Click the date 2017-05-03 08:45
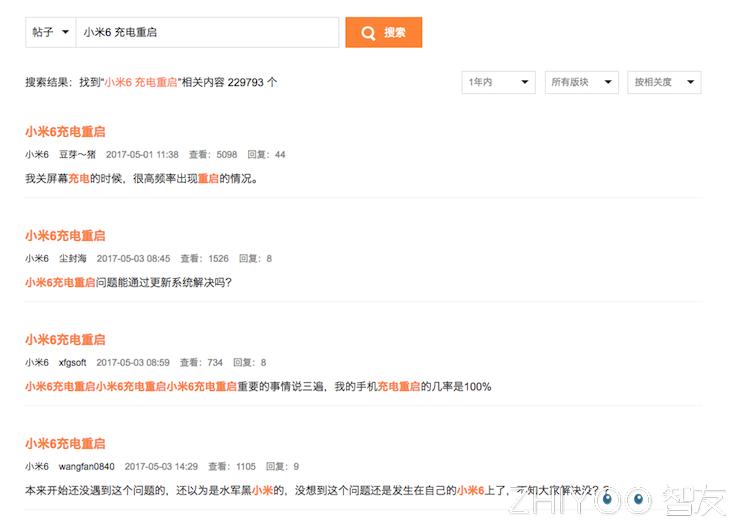The image size is (740, 523). coord(133,258)
